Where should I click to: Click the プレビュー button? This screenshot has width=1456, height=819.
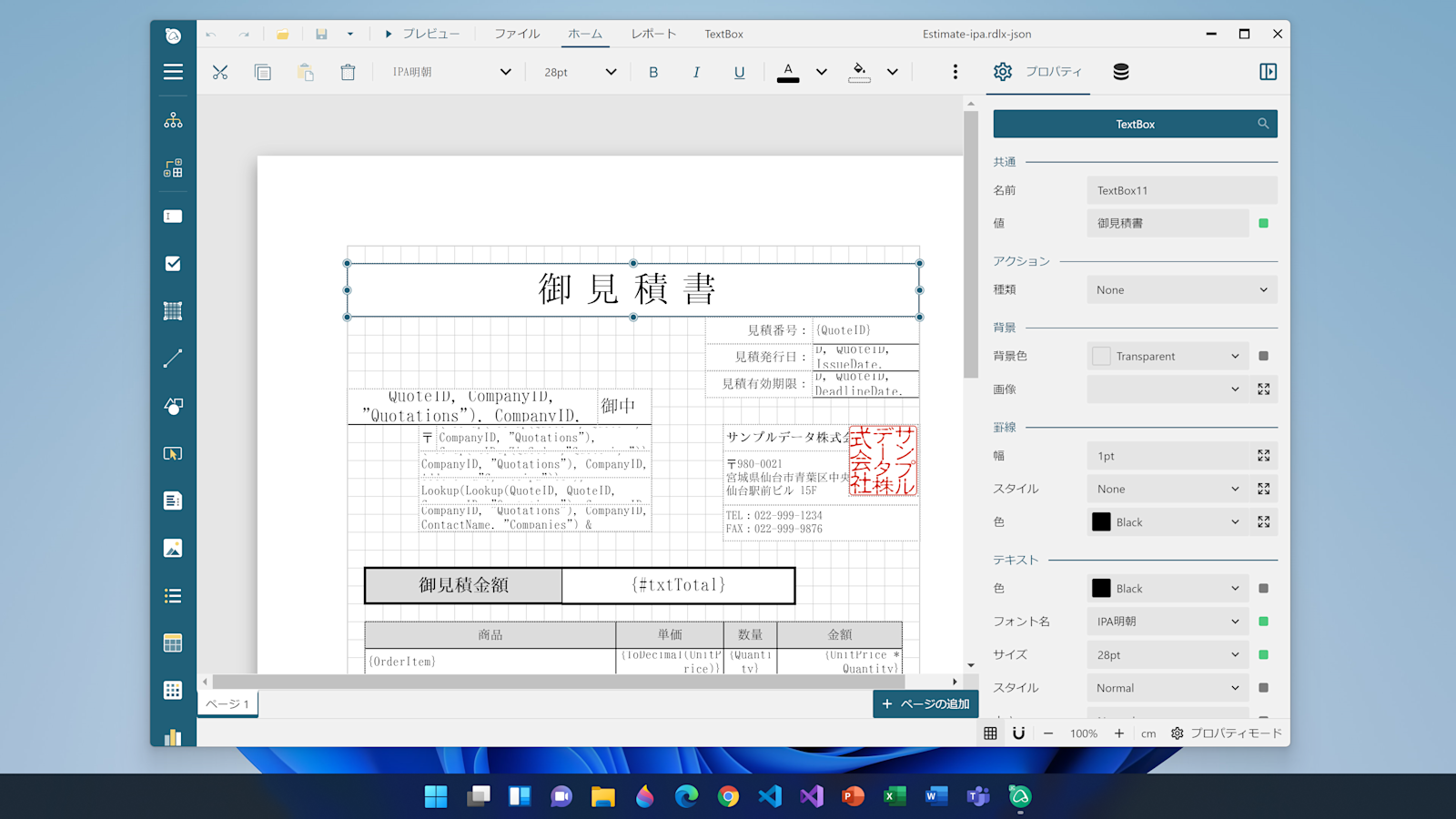pos(421,34)
